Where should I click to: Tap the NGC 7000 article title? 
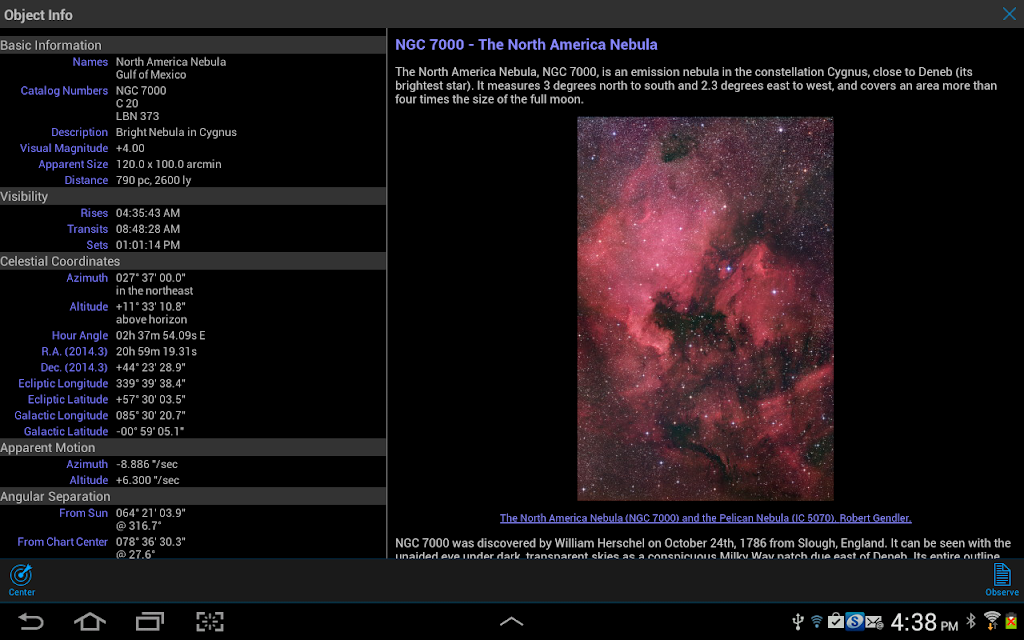click(526, 44)
